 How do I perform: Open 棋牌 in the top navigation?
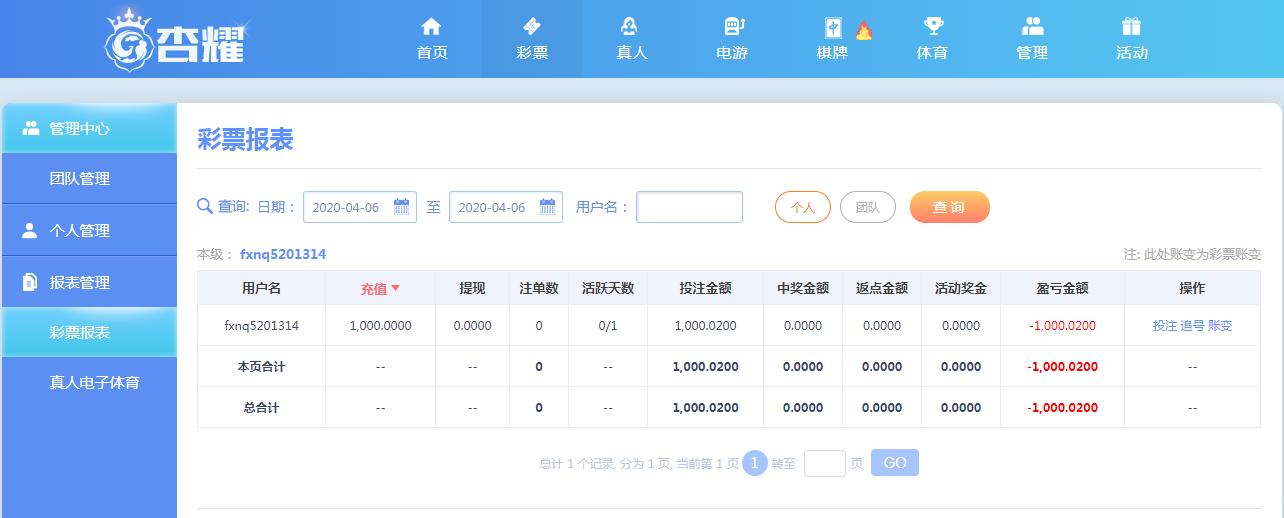tap(832, 39)
